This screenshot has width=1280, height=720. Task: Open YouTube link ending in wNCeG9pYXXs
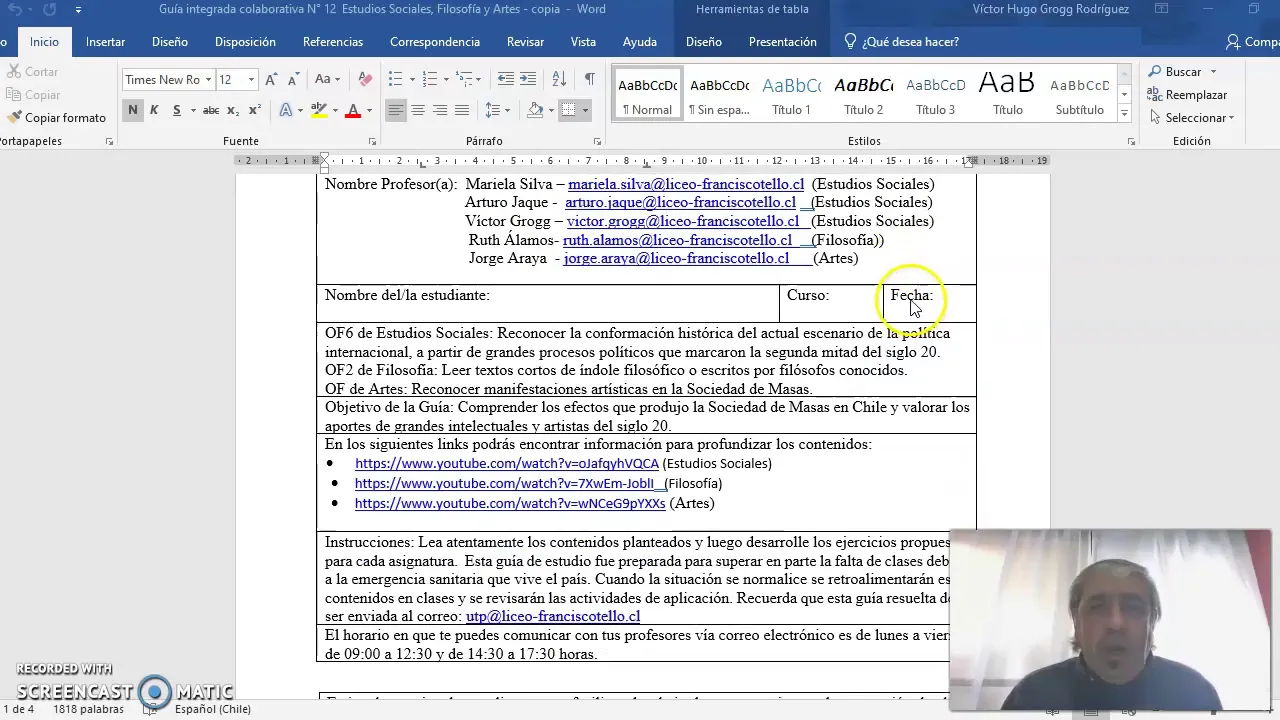pos(510,504)
